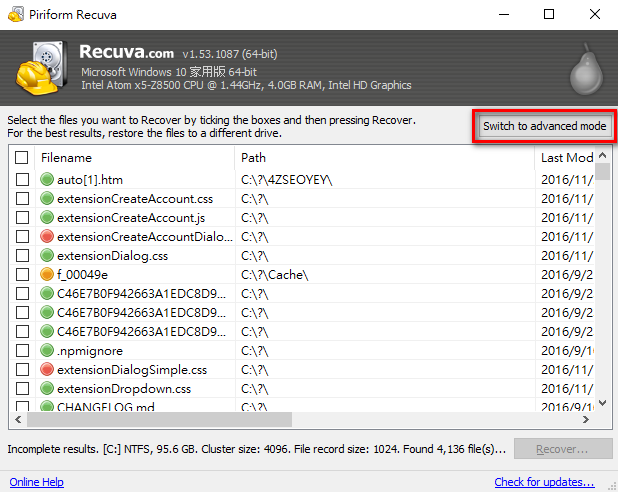The height and width of the screenshot is (492, 618).
Task: Select the extensionDialogSimple.css filename
Action: tap(132, 370)
